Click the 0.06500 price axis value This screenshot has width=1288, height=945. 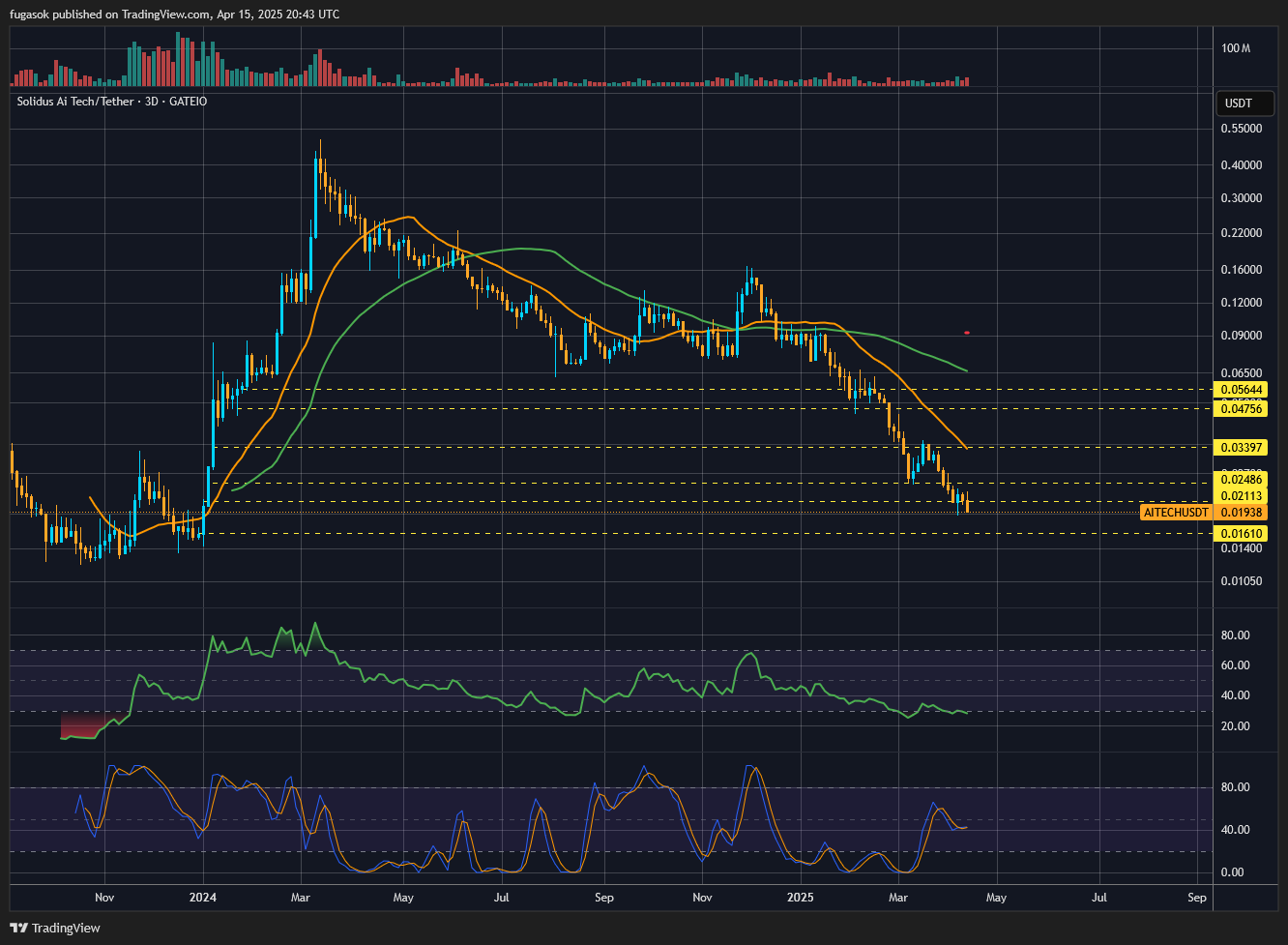click(1242, 372)
